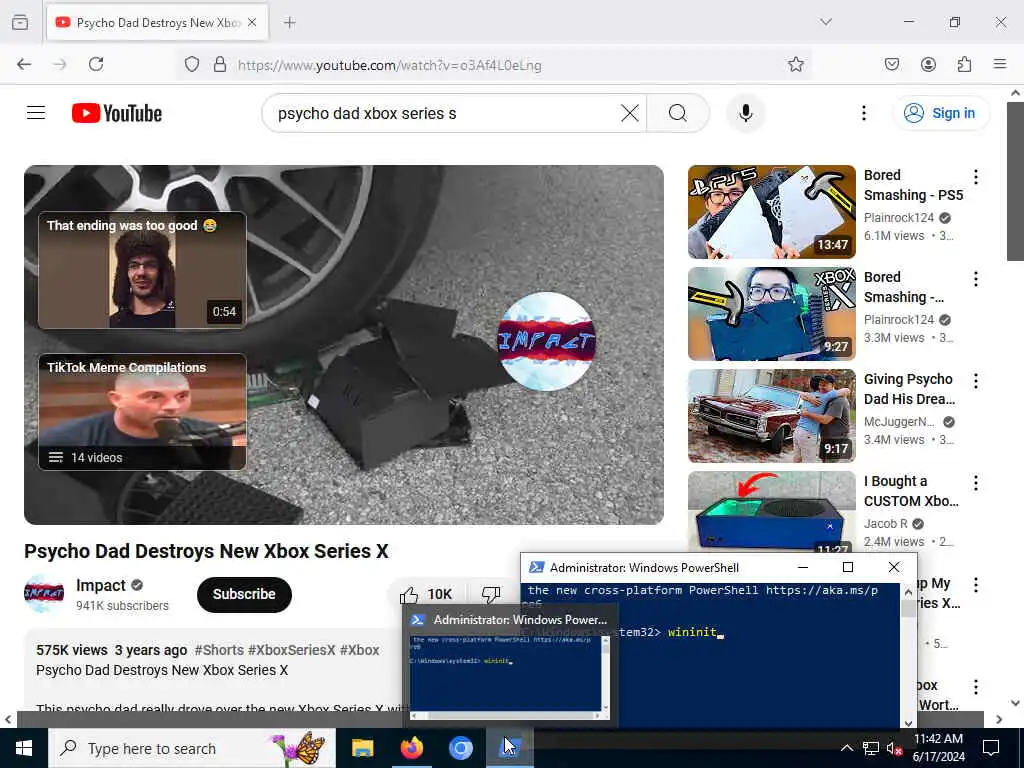
Task: Open Chromium browser taskbar icon
Action: pos(460,748)
